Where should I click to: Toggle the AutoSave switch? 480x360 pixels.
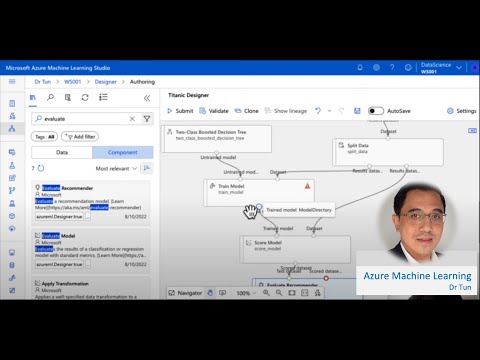[376, 111]
